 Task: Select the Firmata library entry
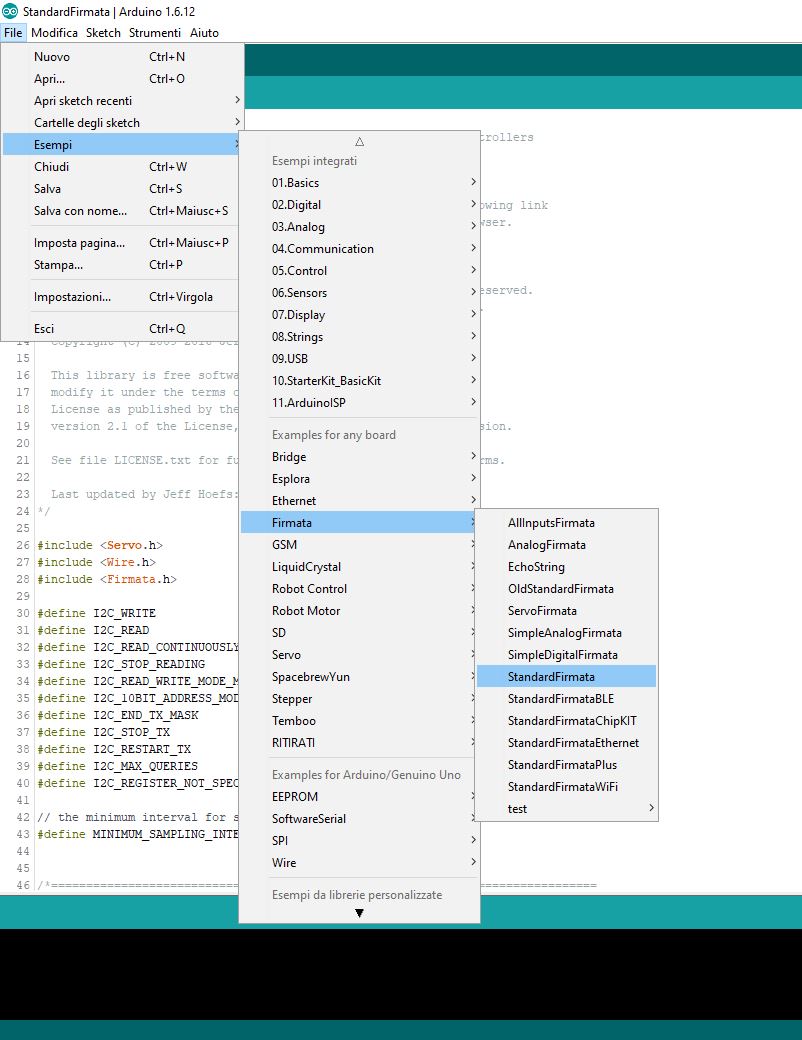point(360,523)
